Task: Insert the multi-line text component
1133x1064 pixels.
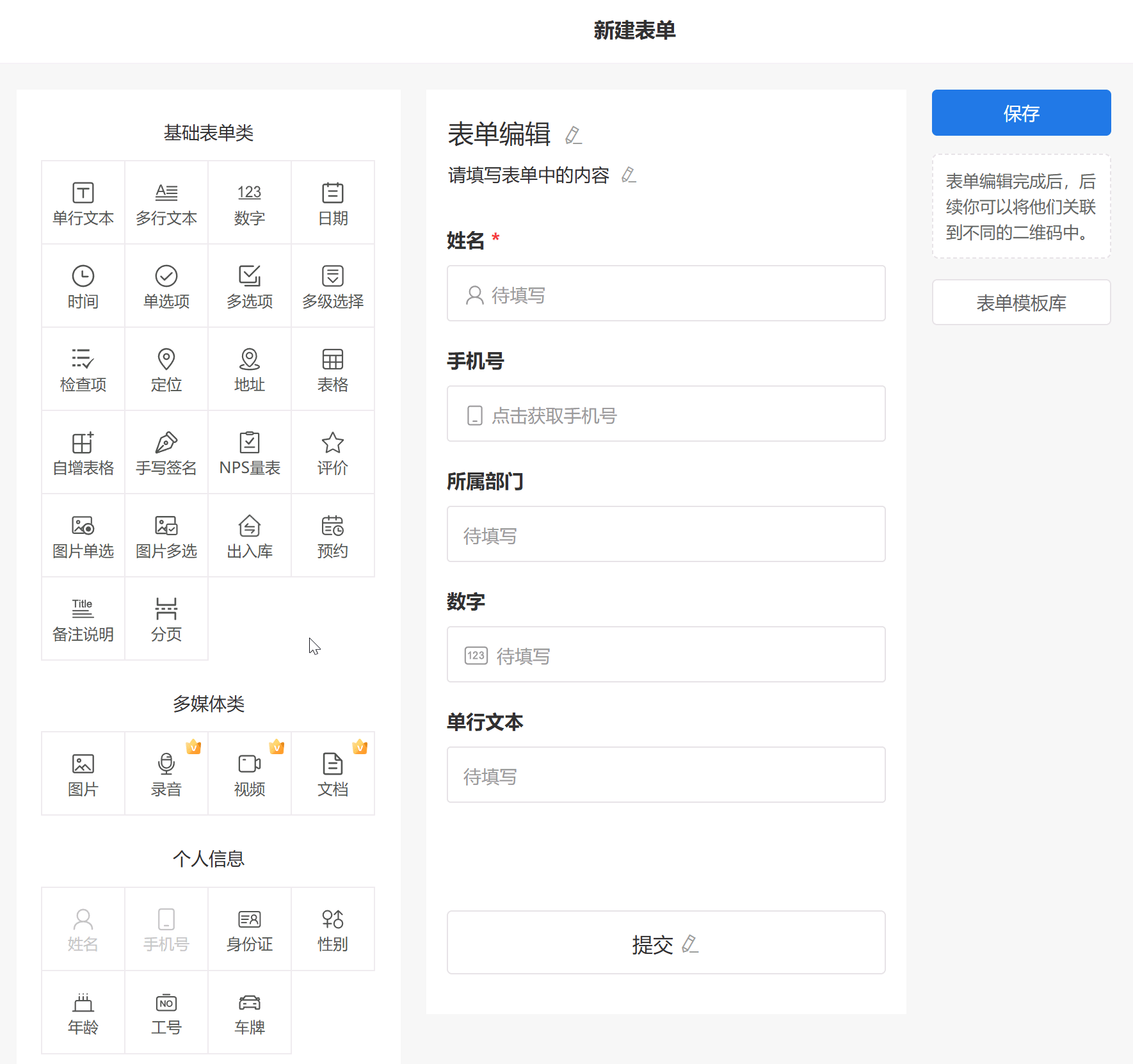Action: pyautogui.click(x=166, y=203)
